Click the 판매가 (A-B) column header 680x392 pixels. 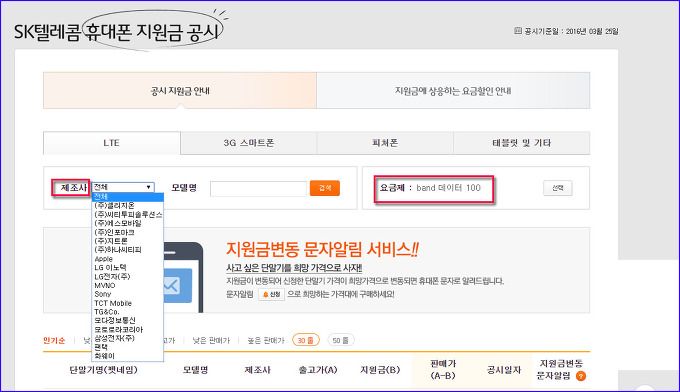[x=443, y=370]
